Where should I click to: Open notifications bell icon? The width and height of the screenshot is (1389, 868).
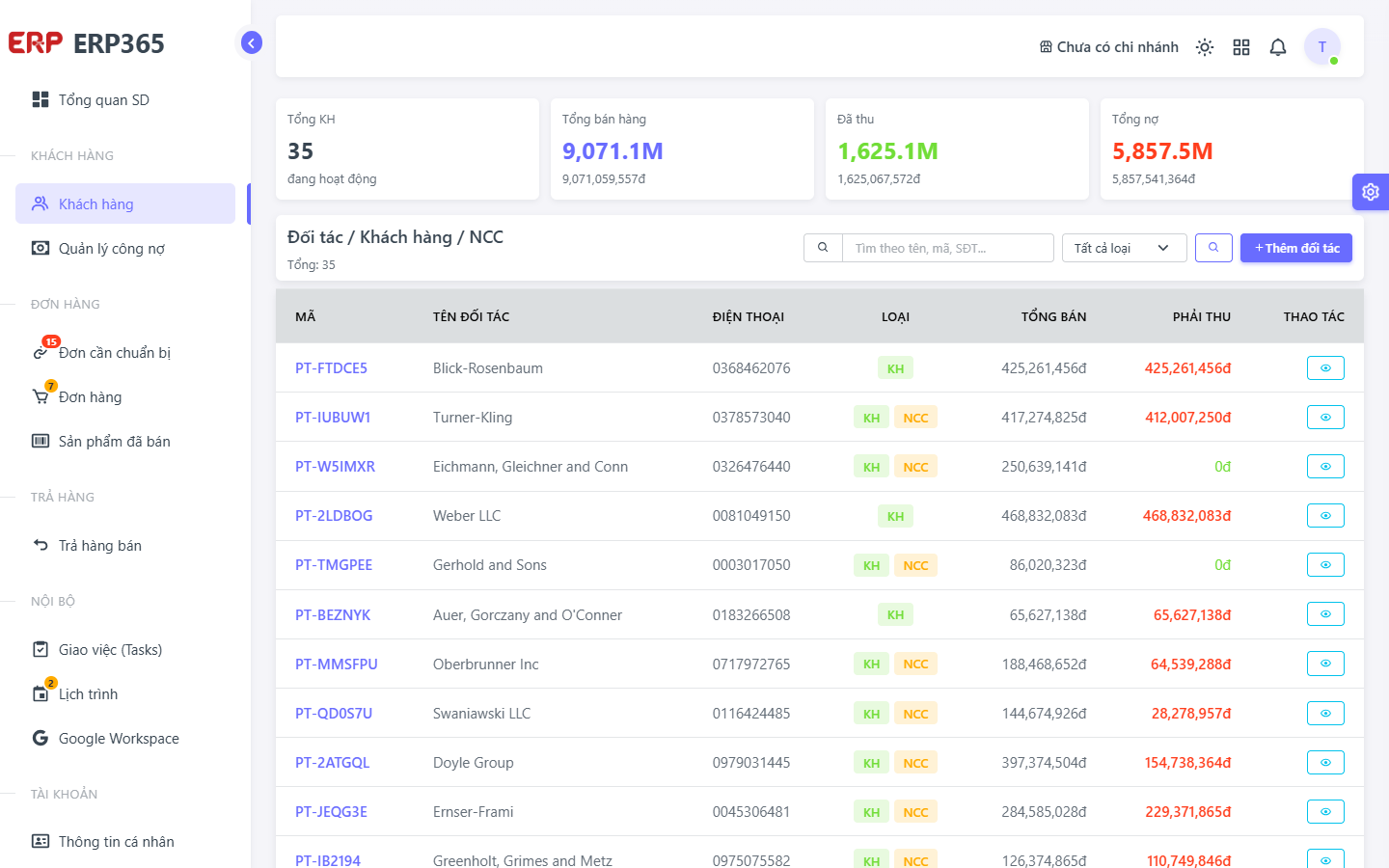coord(1278,47)
